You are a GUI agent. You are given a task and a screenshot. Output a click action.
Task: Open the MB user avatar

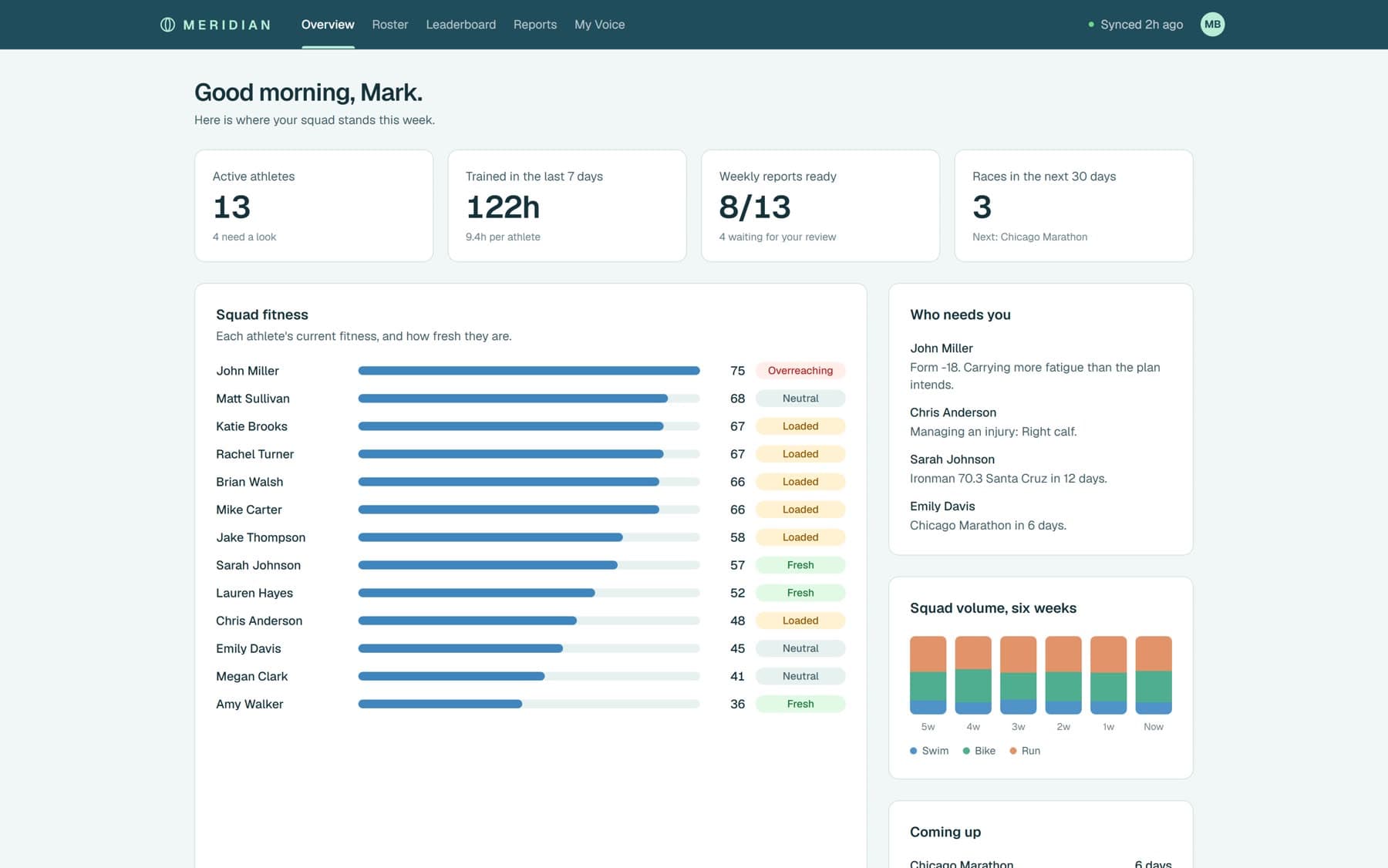[x=1212, y=25]
